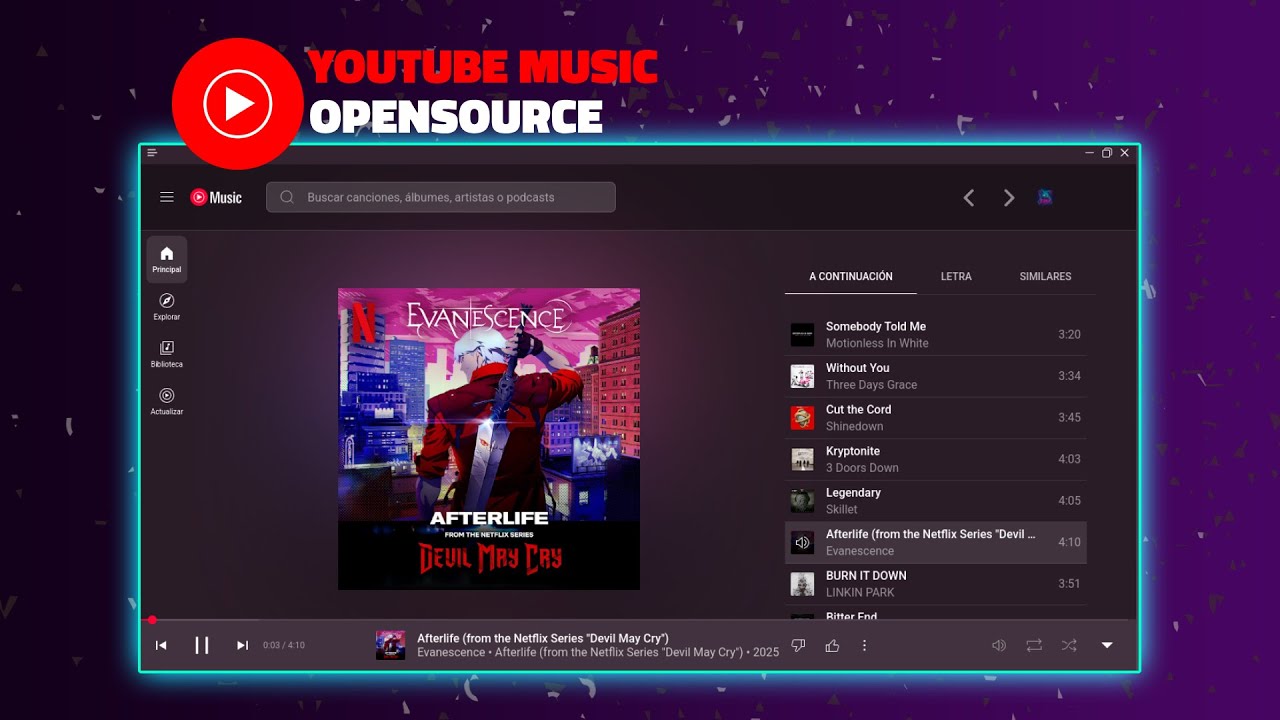This screenshot has height=720, width=1280.
Task: Click the 3:51 duration of BURN IT DOWN
Action: [x=1069, y=584]
